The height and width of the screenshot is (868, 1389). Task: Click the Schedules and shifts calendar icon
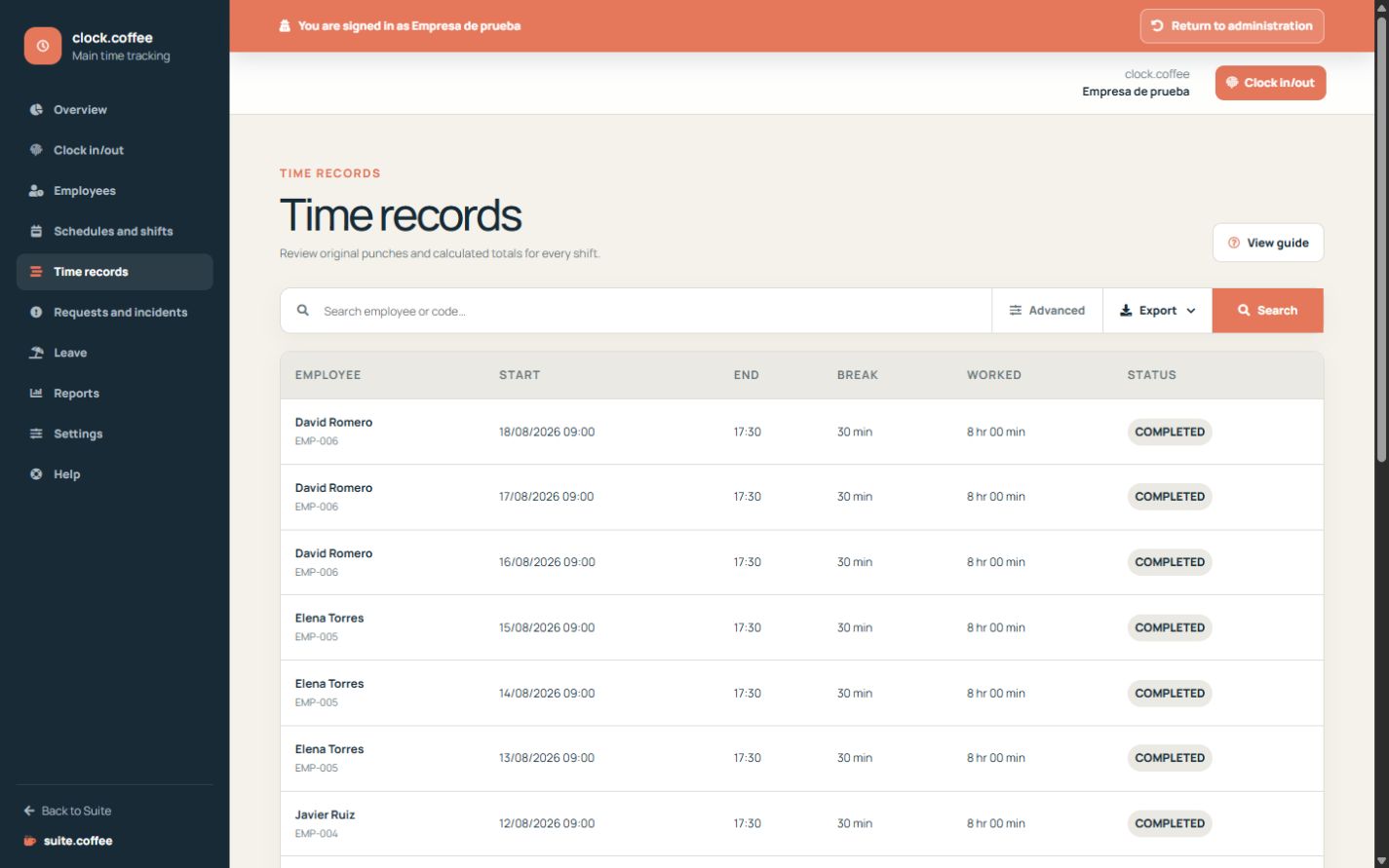click(x=36, y=232)
